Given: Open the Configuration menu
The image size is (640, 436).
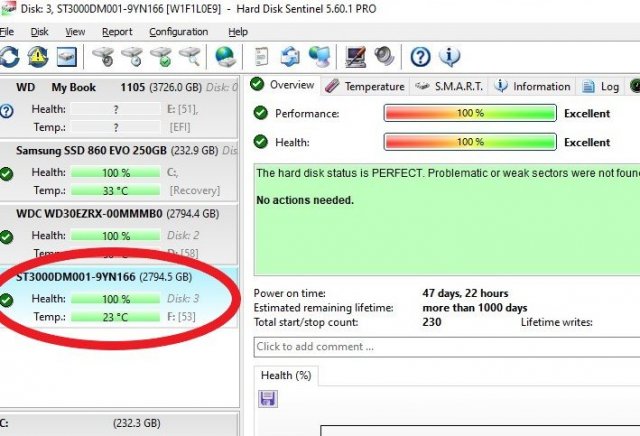Looking at the screenshot, I should tap(179, 32).
